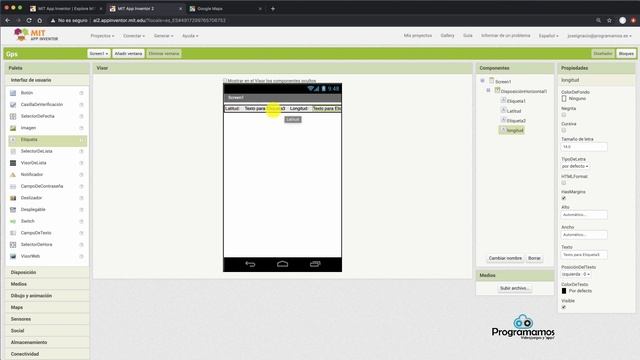
Task: Switch to the Google Maps browser tab
Action: [224, 9]
